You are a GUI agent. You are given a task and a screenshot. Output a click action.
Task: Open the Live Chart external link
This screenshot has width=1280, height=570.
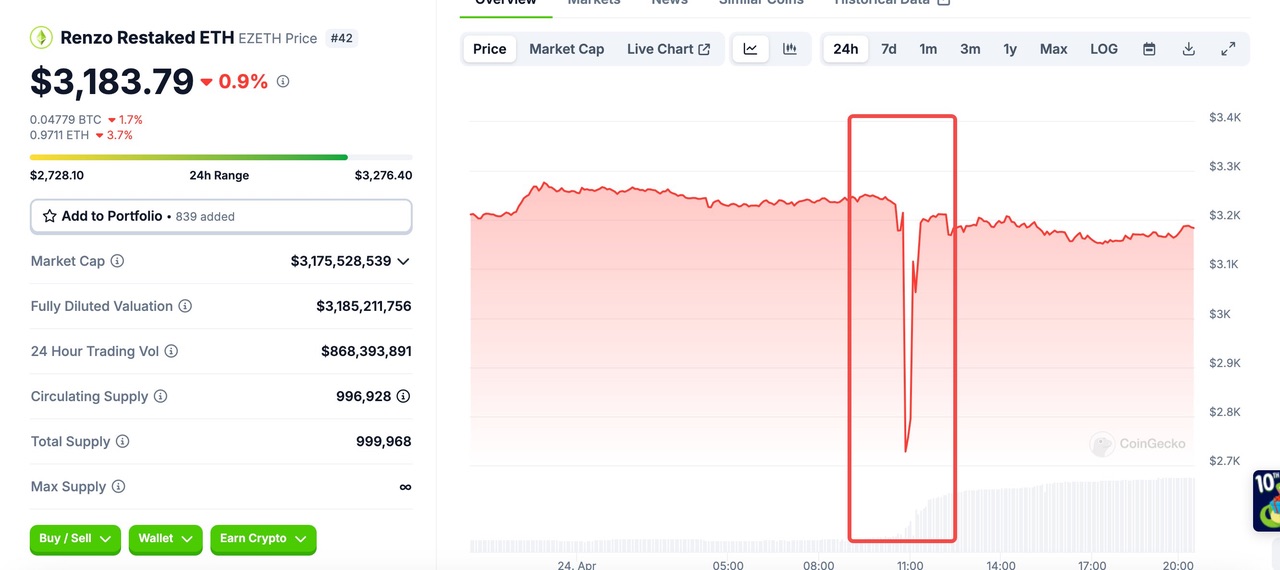pyautogui.click(x=668, y=49)
